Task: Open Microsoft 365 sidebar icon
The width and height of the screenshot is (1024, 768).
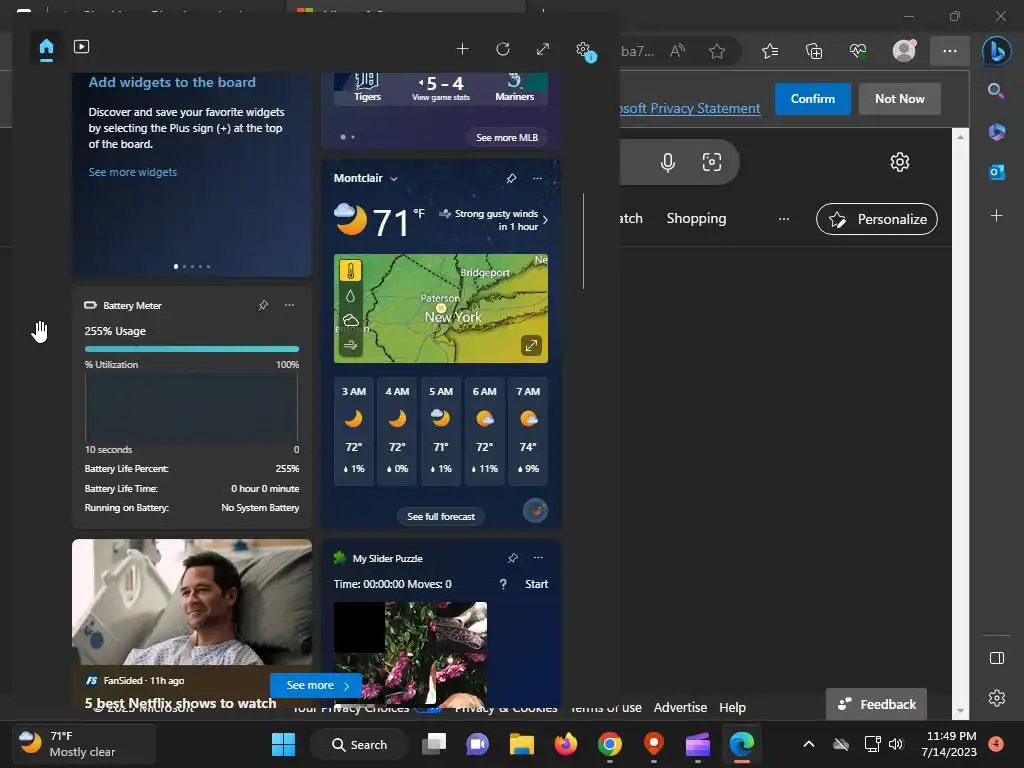Action: (x=997, y=131)
